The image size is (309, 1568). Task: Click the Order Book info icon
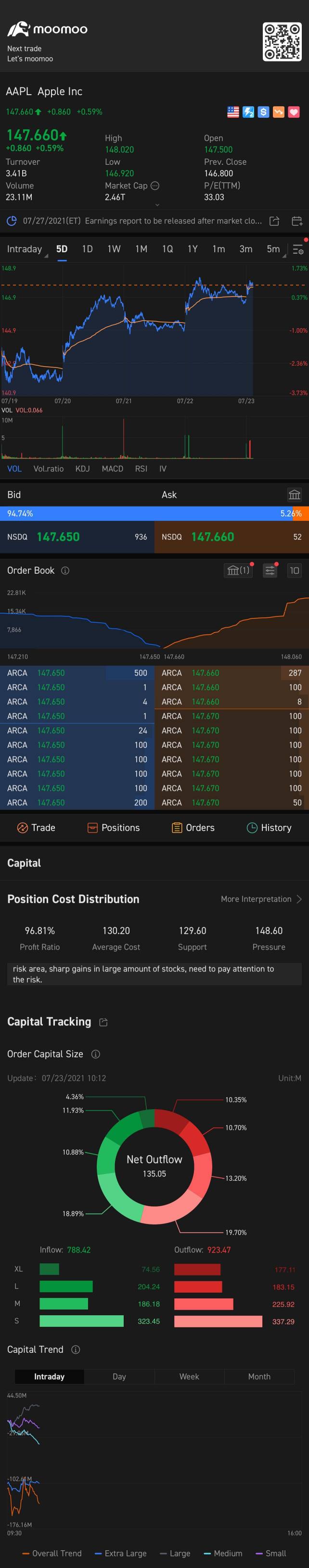click(x=65, y=570)
